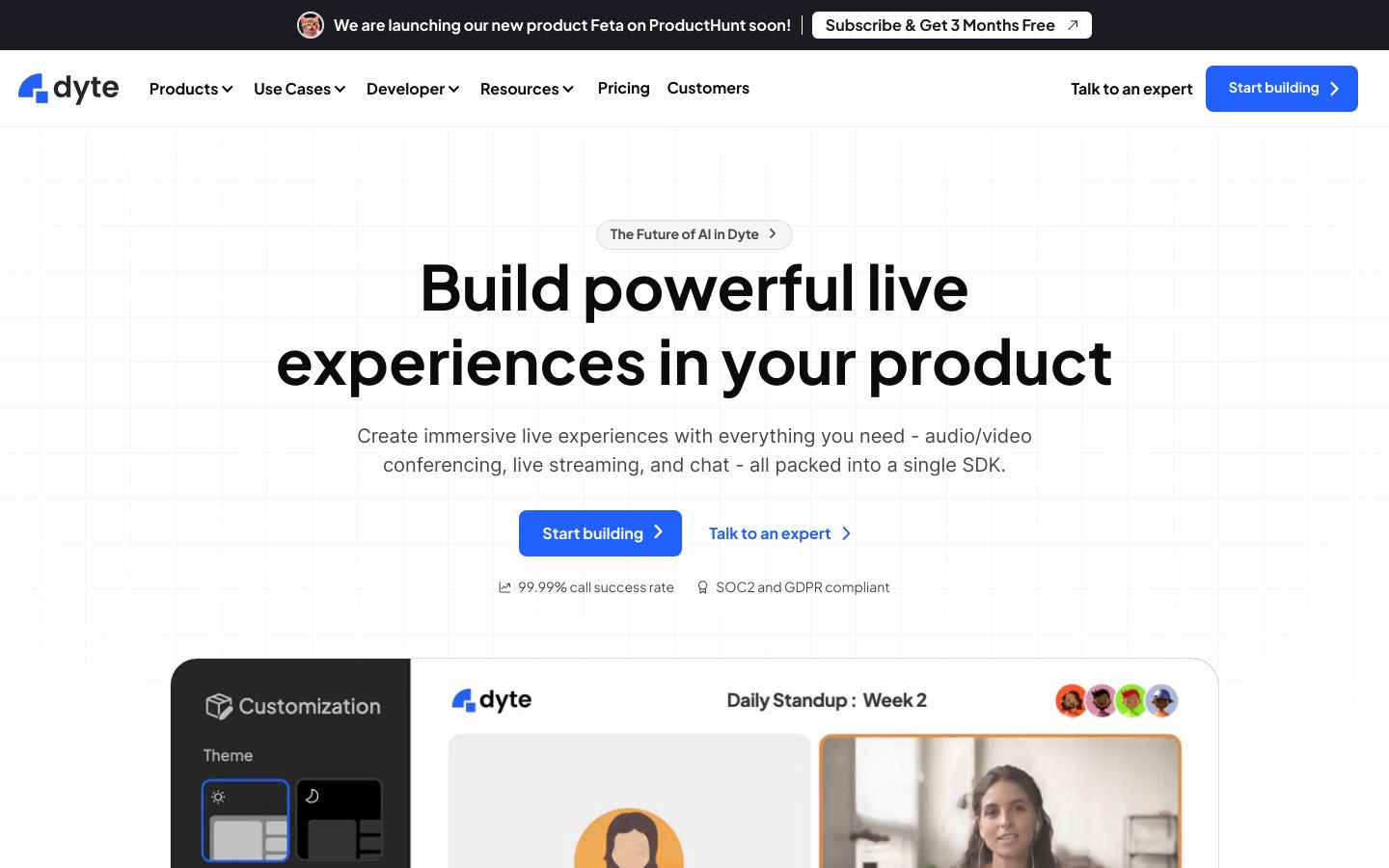Select the dark theme option

340,820
